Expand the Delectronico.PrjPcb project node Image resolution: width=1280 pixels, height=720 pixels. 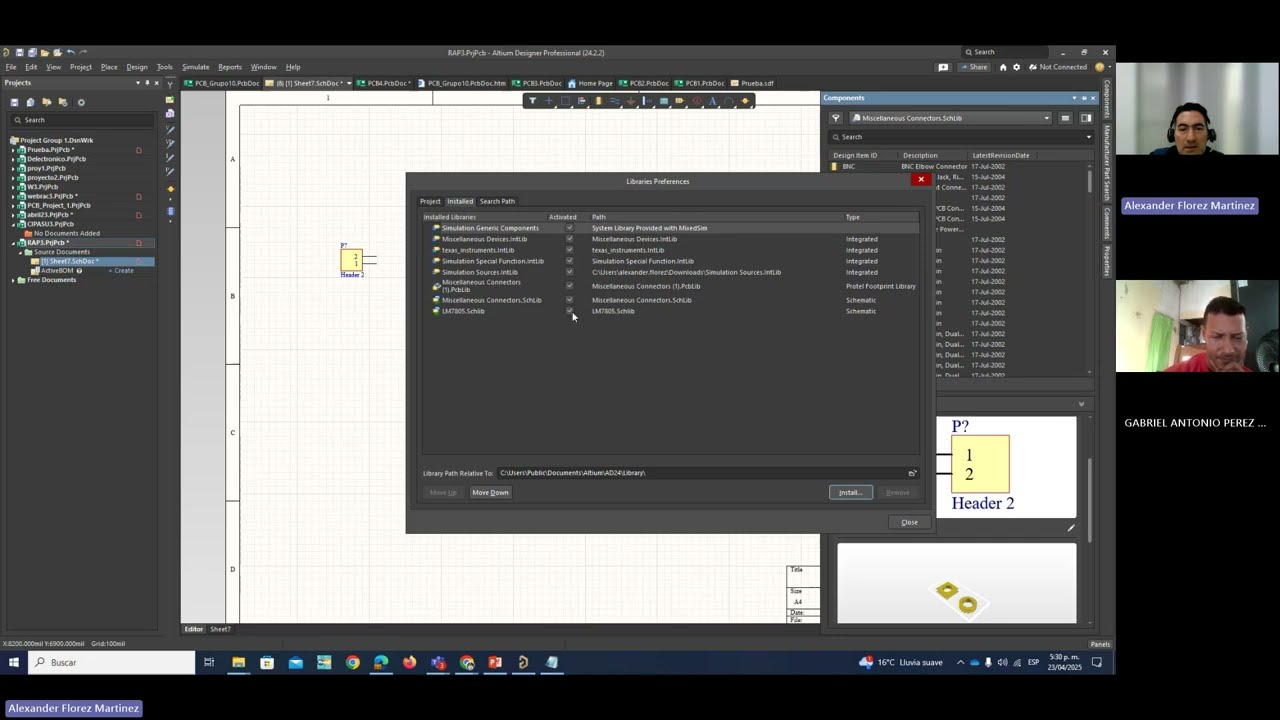(13, 159)
